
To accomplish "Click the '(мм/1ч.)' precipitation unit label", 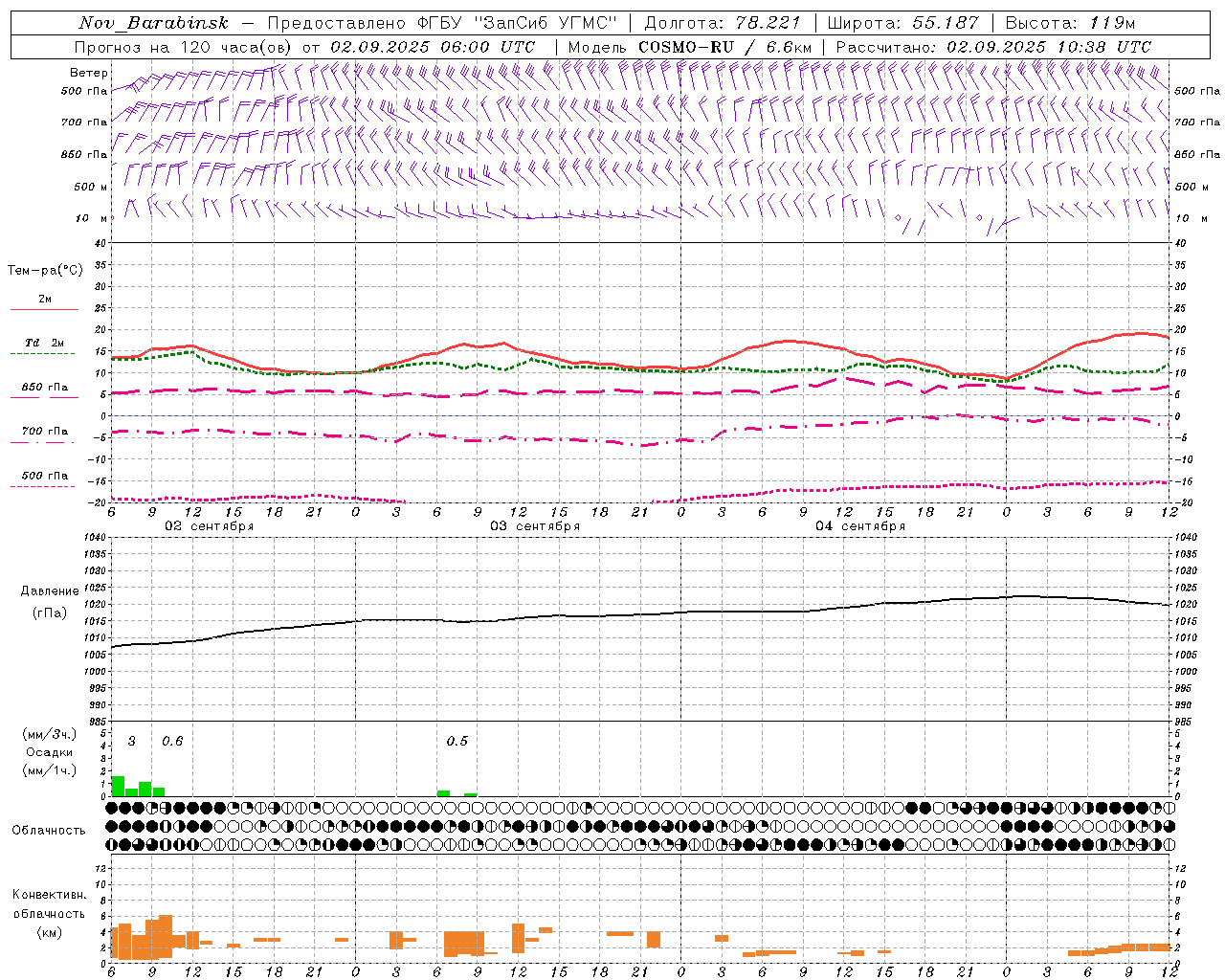I will click(x=49, y=770).
